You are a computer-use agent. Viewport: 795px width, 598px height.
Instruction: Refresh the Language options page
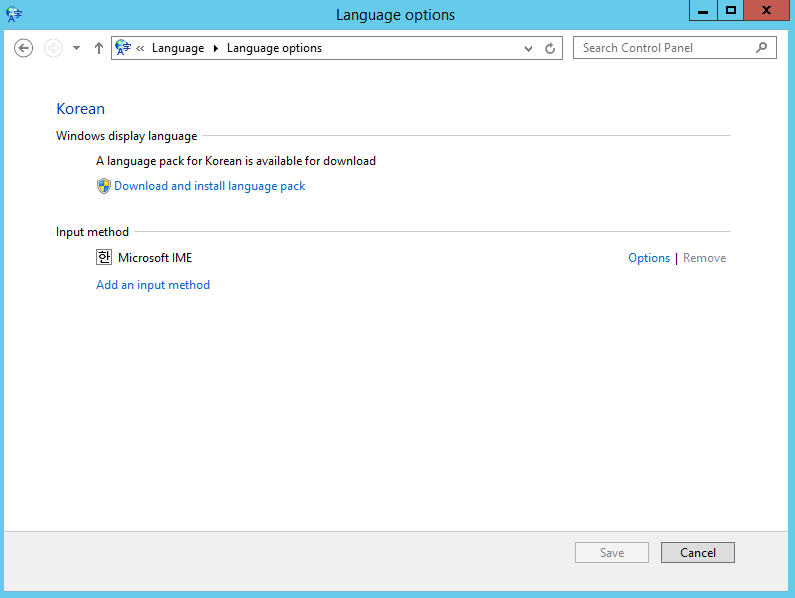pos(550,49)
